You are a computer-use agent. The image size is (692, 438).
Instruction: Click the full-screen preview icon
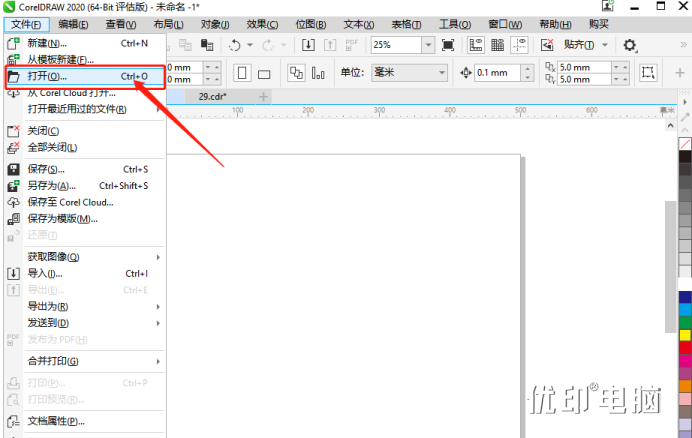pyautogui.click(x=448, y=45)
